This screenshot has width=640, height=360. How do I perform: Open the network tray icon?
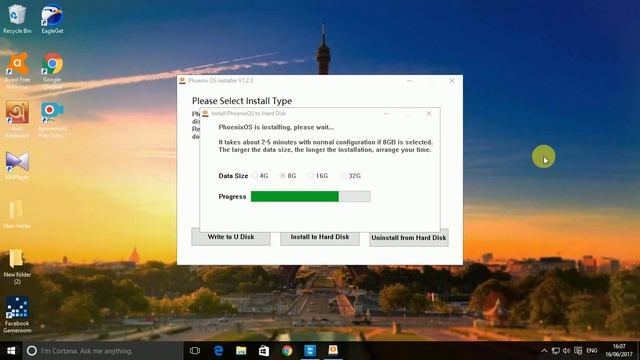click(x=556, y=351)
